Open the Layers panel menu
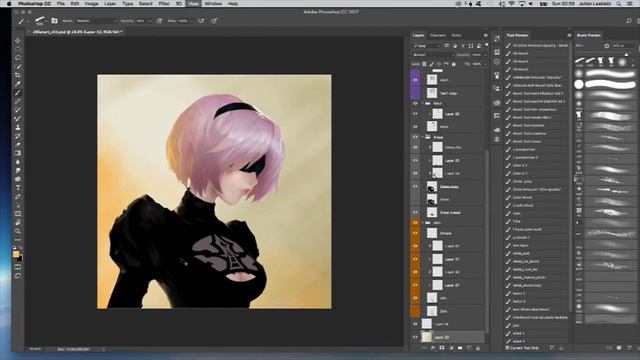Image resolution: width=640 pixels, height=360 pixels. pyautogui.click(x=485, y=36)
